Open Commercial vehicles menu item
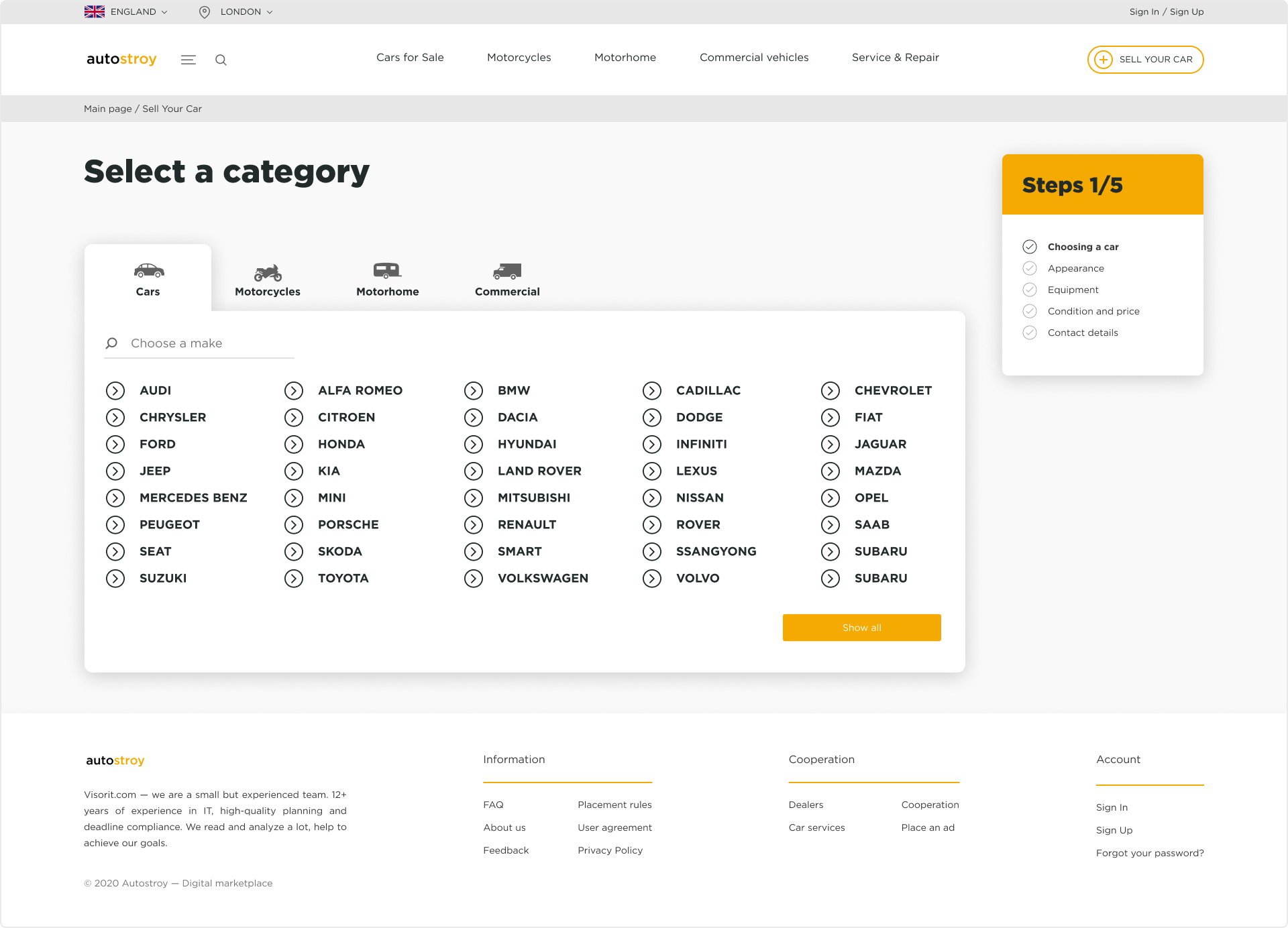1288x928 pixels. pyautogui.click(x=754, y=58)
